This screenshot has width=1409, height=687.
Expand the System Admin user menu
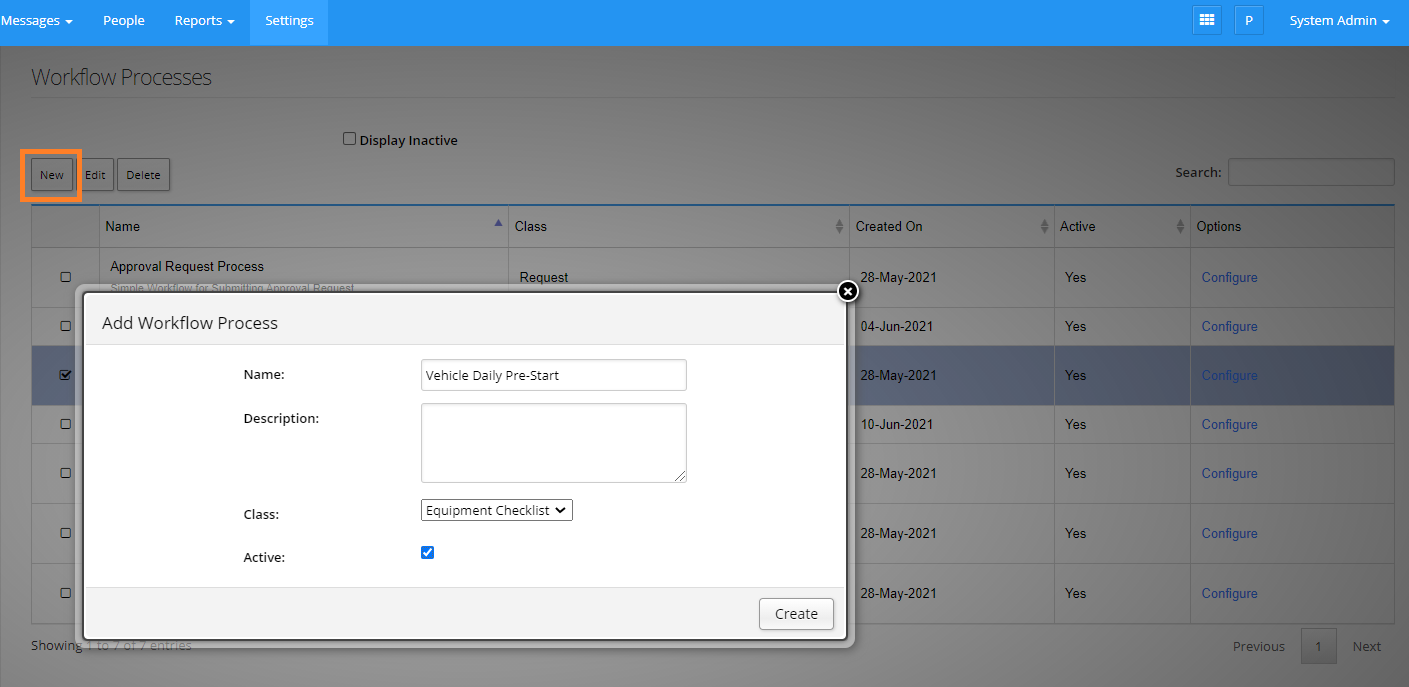1339,21
